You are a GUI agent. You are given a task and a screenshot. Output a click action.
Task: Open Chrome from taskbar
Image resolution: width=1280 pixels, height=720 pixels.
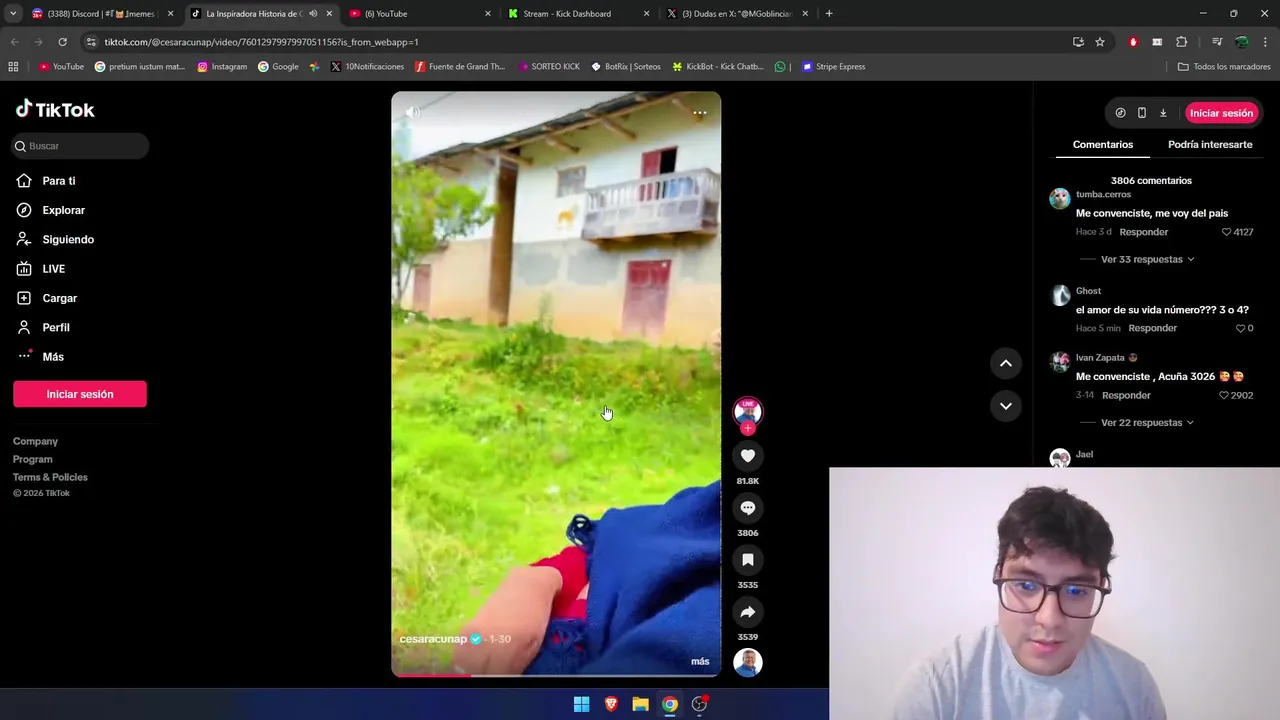[x=670, y=704]
